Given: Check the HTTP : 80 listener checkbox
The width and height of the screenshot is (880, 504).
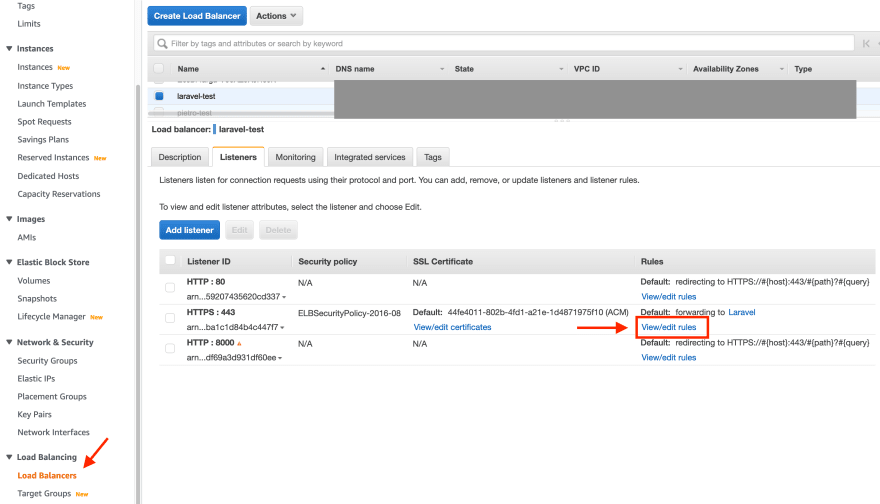Looking at the screenshot, I should point(170,288).
